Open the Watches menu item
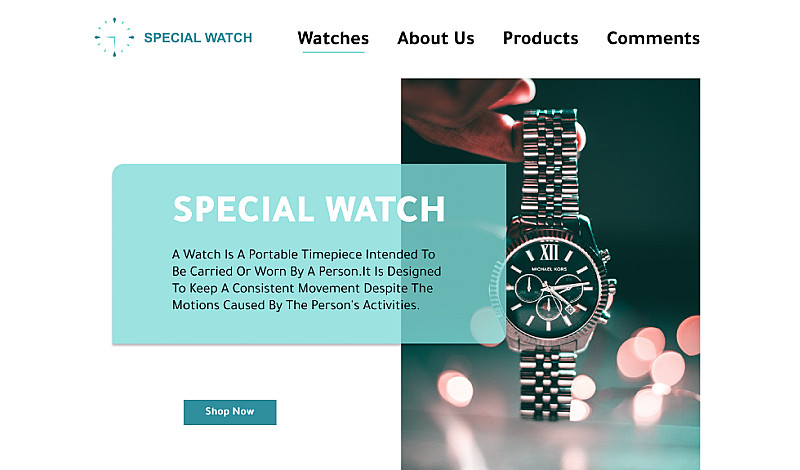This screenshot has width=800, height=470. (x=333, y=38)
